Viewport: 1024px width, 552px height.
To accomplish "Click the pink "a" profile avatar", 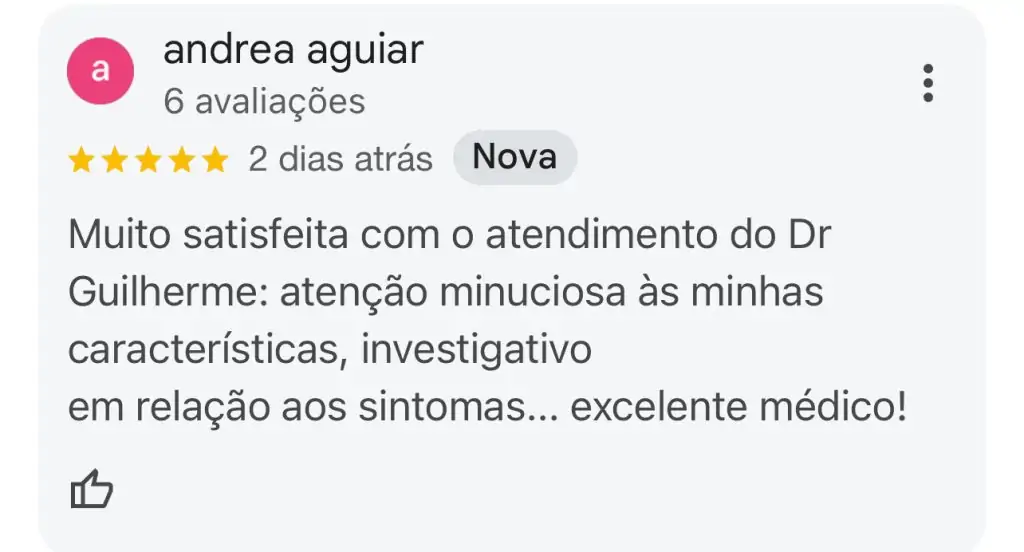I will click(x=100, y=70).
